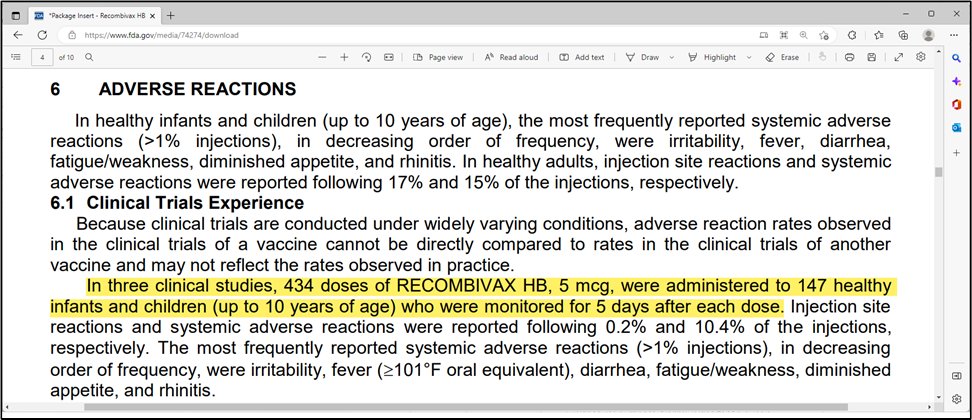The image size is (972, 420).
Task: Enter PDF full screen mode
Action: pyautogui.click(x=897, y=58)
